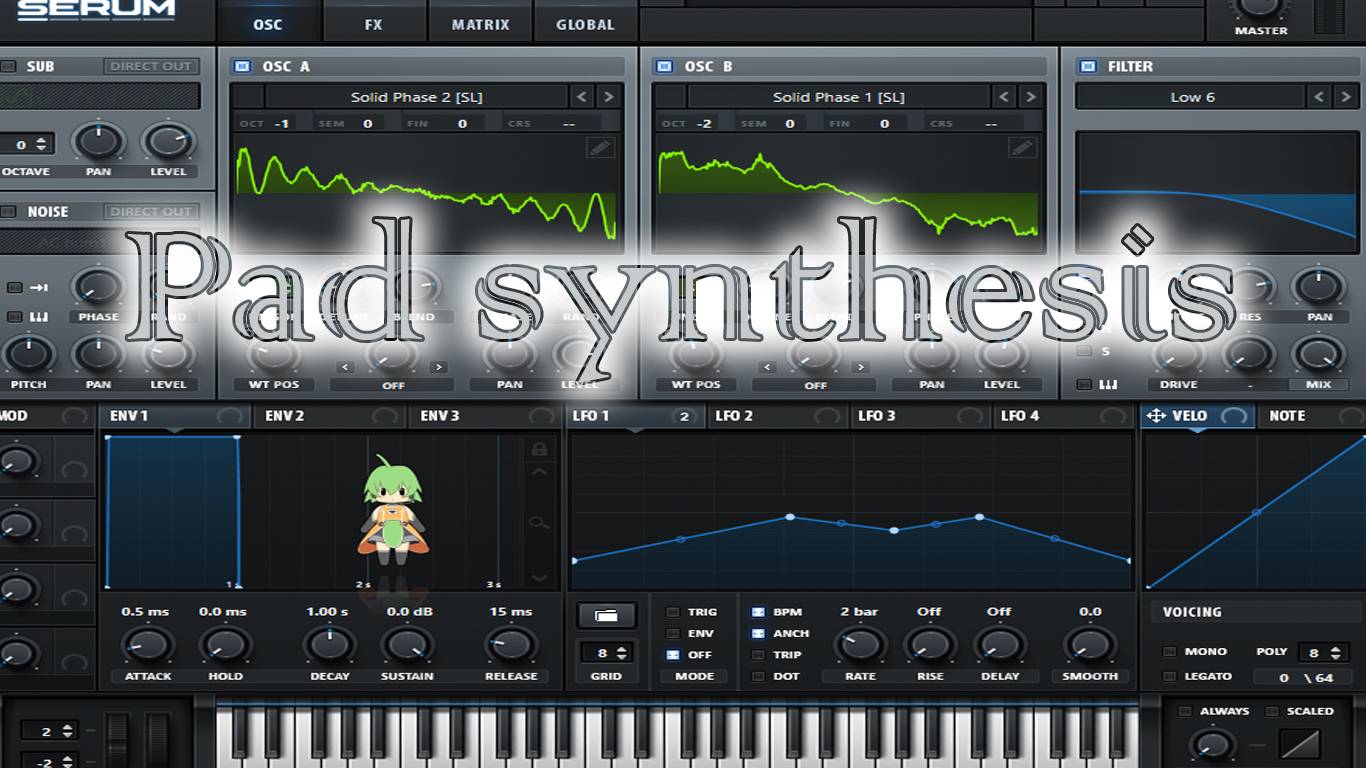Screen dimensions: 1366x768
Task: Open OSC A warp mode OFF menu
Action: tap(392, 385)
